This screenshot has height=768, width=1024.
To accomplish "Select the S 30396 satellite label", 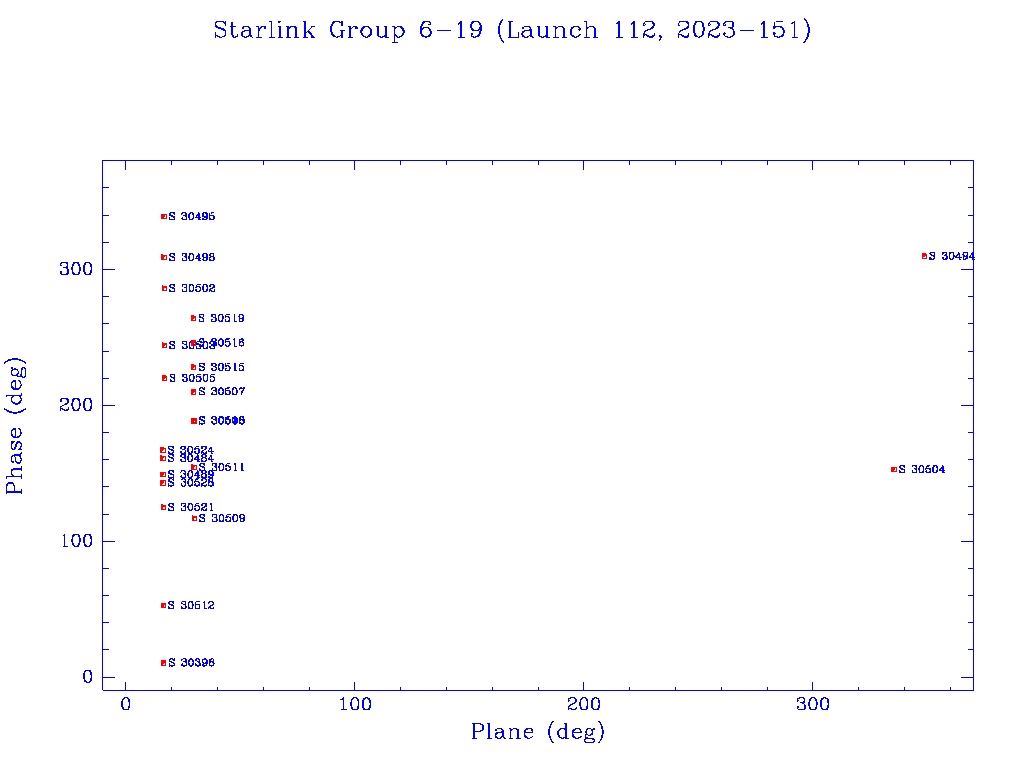I will coord(191,663).
